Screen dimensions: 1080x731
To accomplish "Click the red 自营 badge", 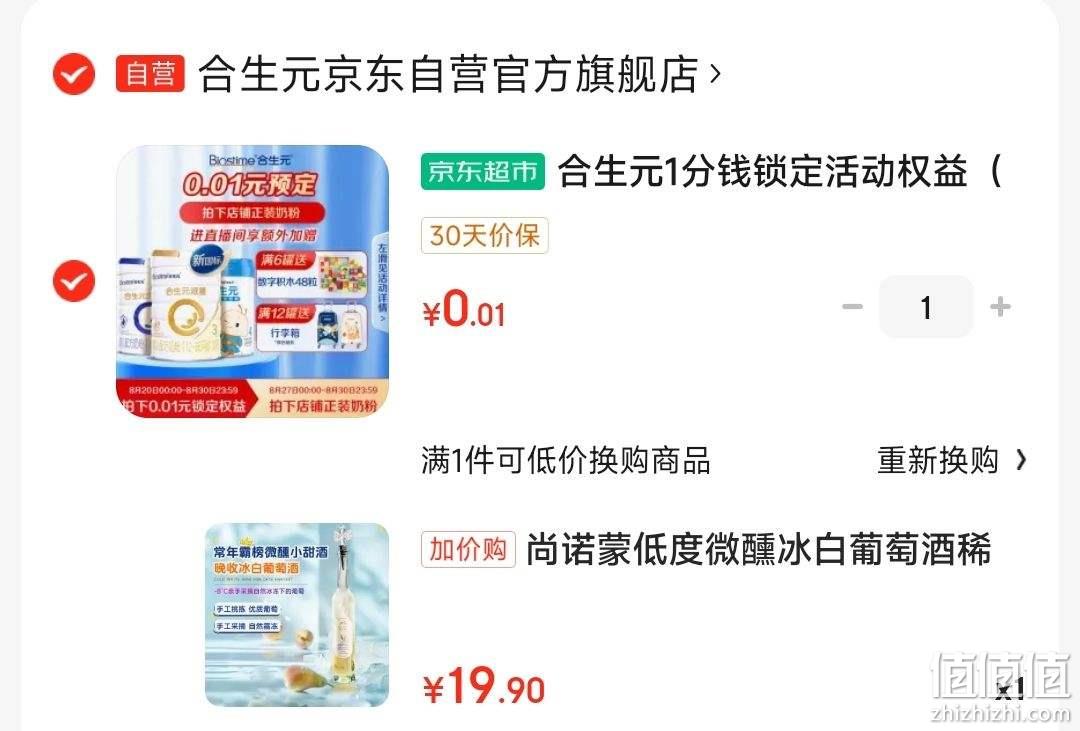I will (150, 74).
